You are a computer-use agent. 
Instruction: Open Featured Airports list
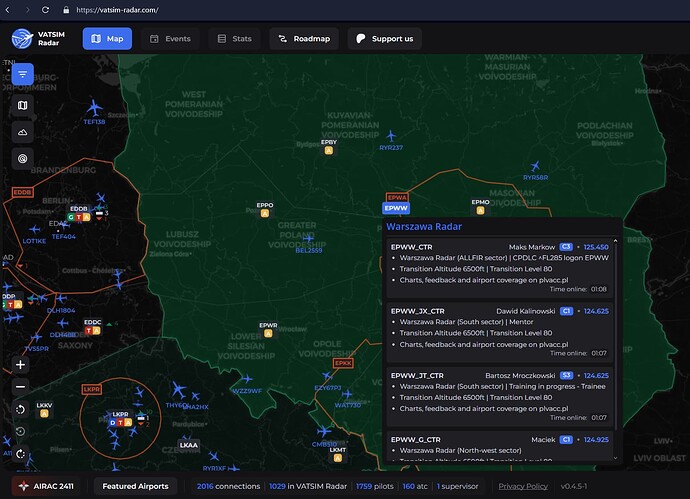click(136, 486)
